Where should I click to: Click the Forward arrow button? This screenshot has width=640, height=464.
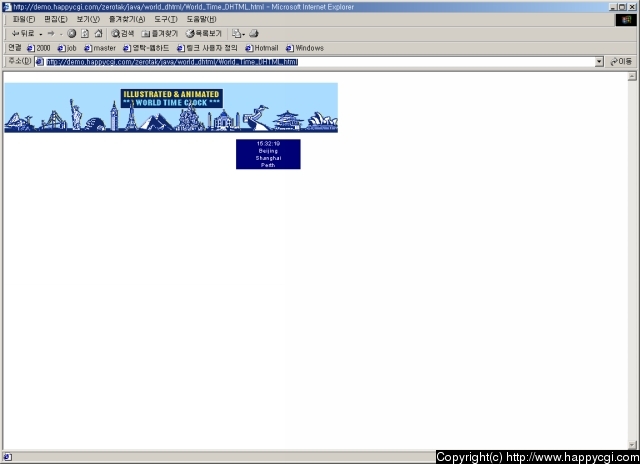(x=51, y=33)
